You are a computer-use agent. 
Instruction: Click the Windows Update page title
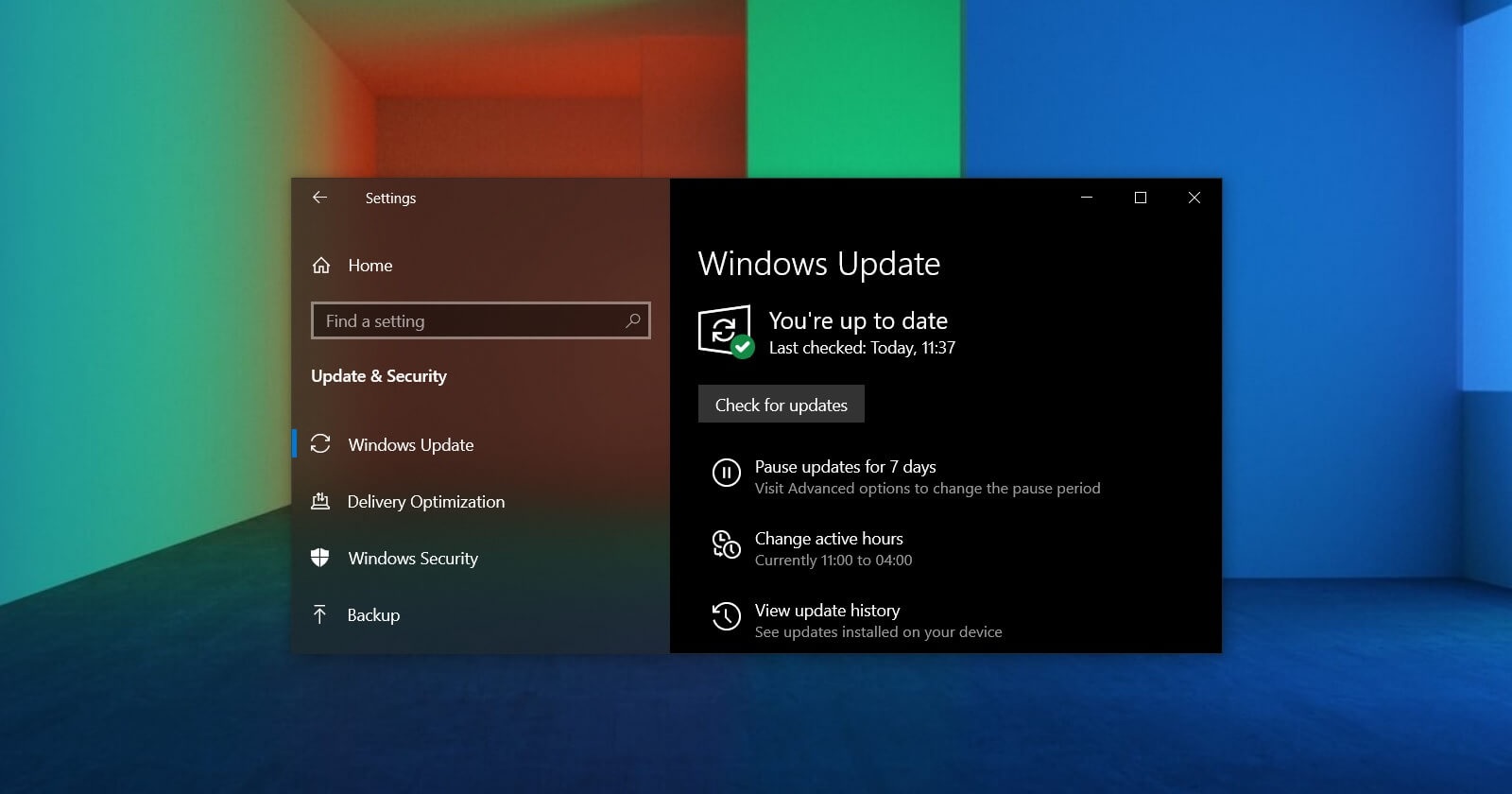[819, 264]
